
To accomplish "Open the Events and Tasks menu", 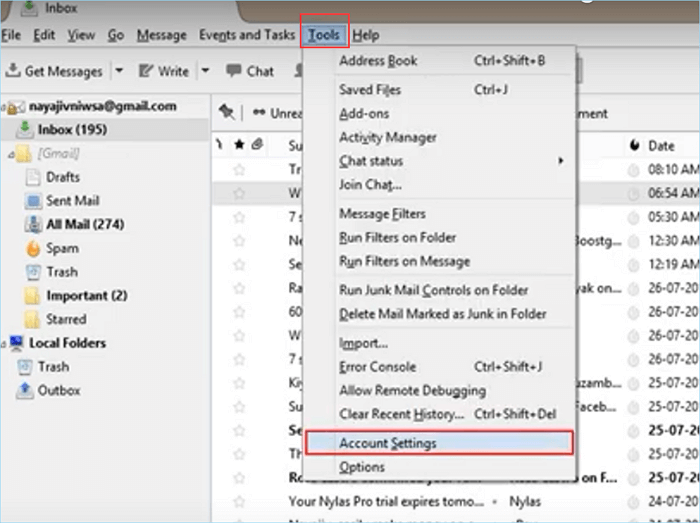I will pos(247,35).
